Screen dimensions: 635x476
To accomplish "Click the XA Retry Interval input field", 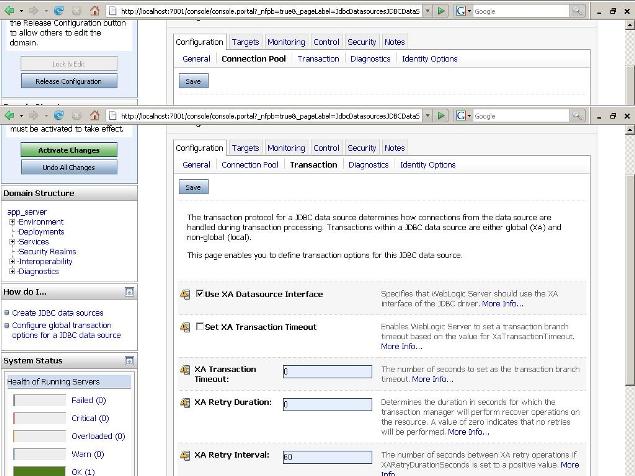I will point(327,457).
